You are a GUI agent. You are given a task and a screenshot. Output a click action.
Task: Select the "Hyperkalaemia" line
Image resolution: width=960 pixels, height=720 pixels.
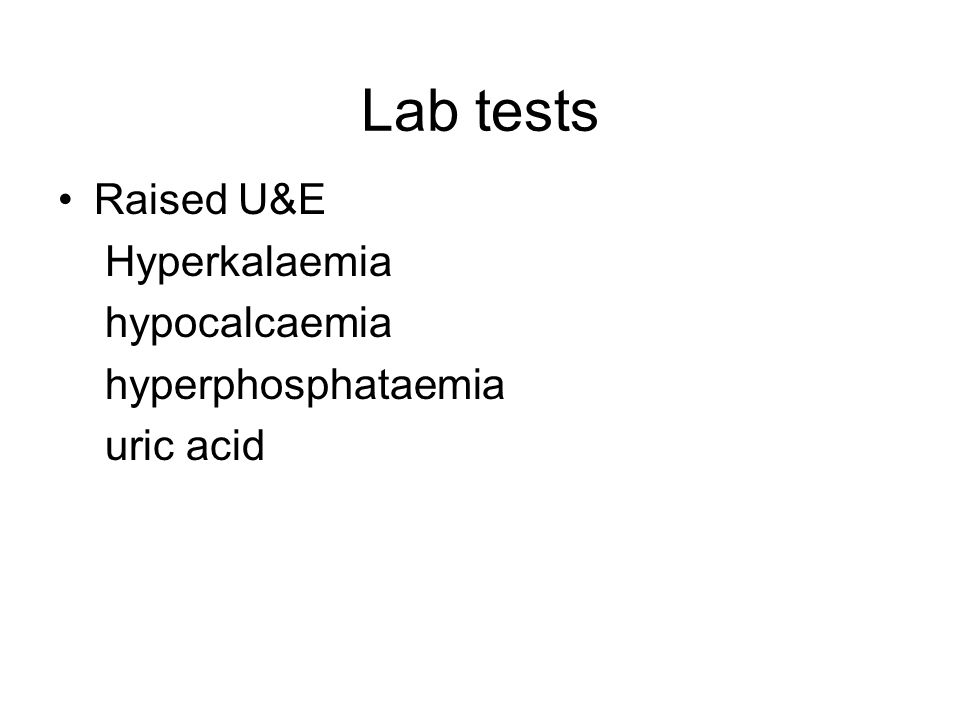[x=248, y=263]
